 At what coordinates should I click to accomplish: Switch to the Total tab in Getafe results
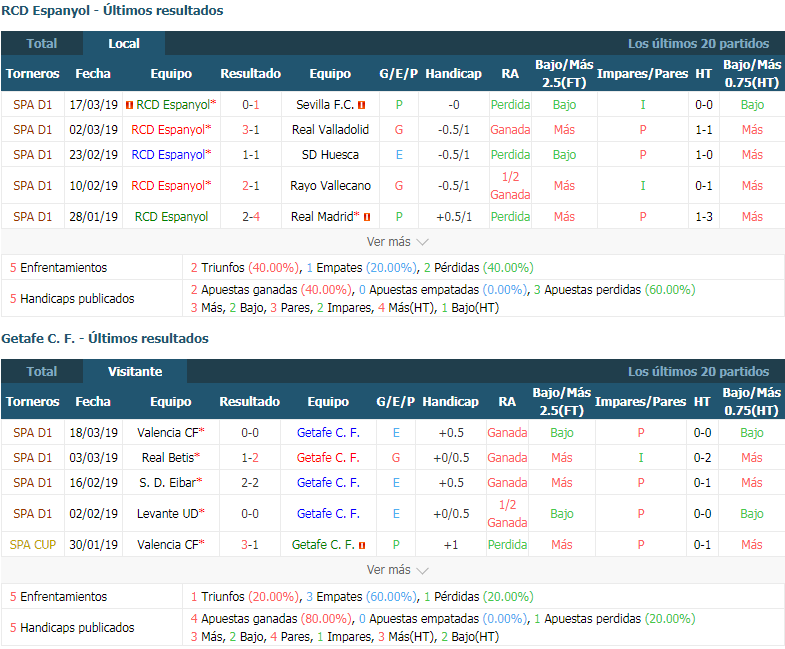coord(42,372)
